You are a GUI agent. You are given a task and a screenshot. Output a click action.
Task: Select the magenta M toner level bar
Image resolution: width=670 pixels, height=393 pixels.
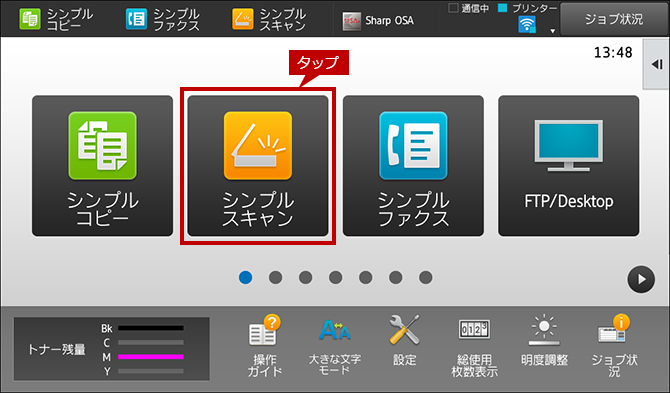click(x=151, y=357)
